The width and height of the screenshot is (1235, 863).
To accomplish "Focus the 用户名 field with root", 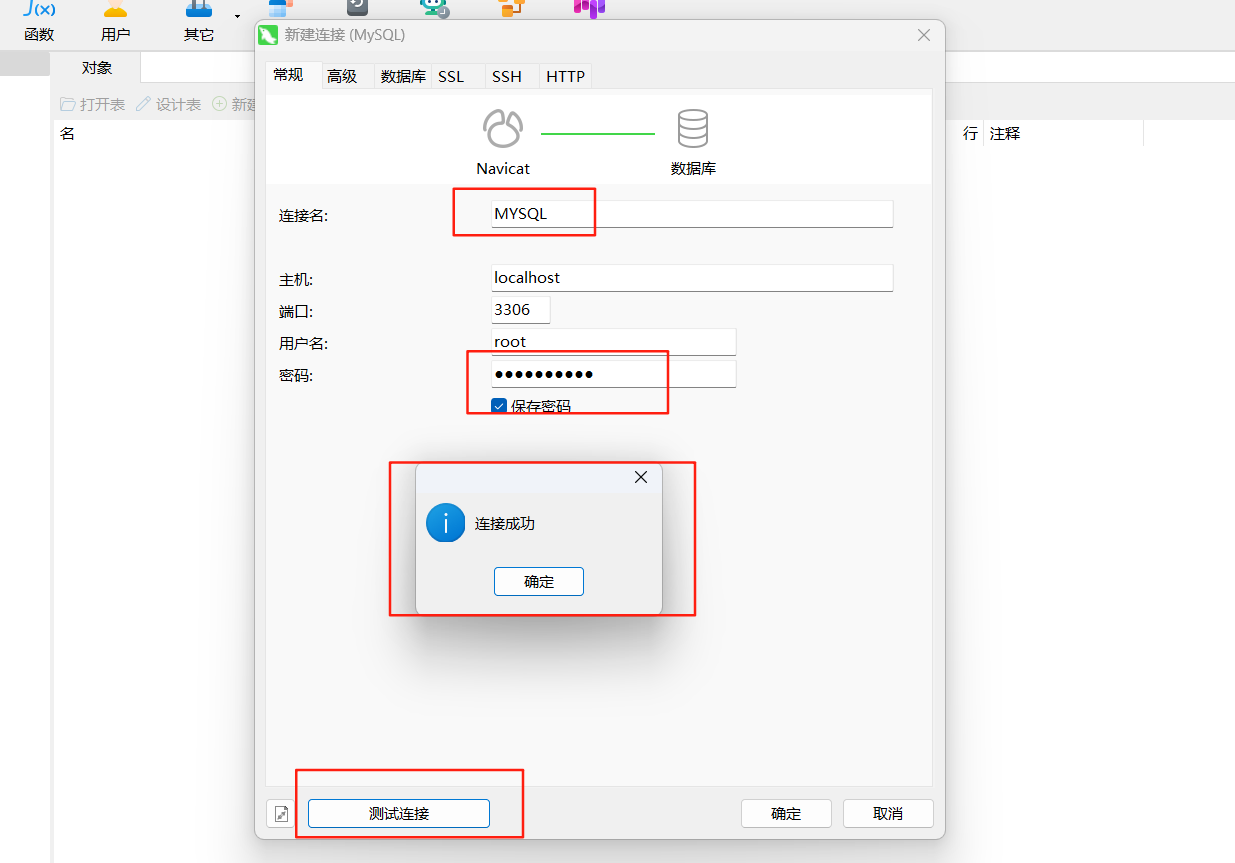I will pos(614,342).
